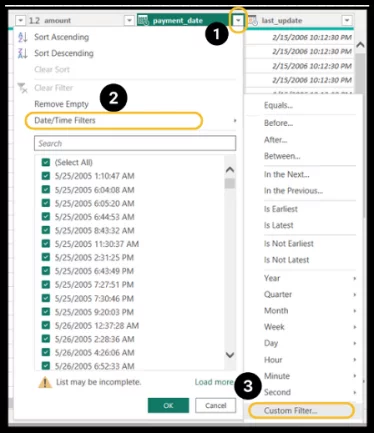
Task: Open dropdown left of the amount column
Action: coord(20,21)
